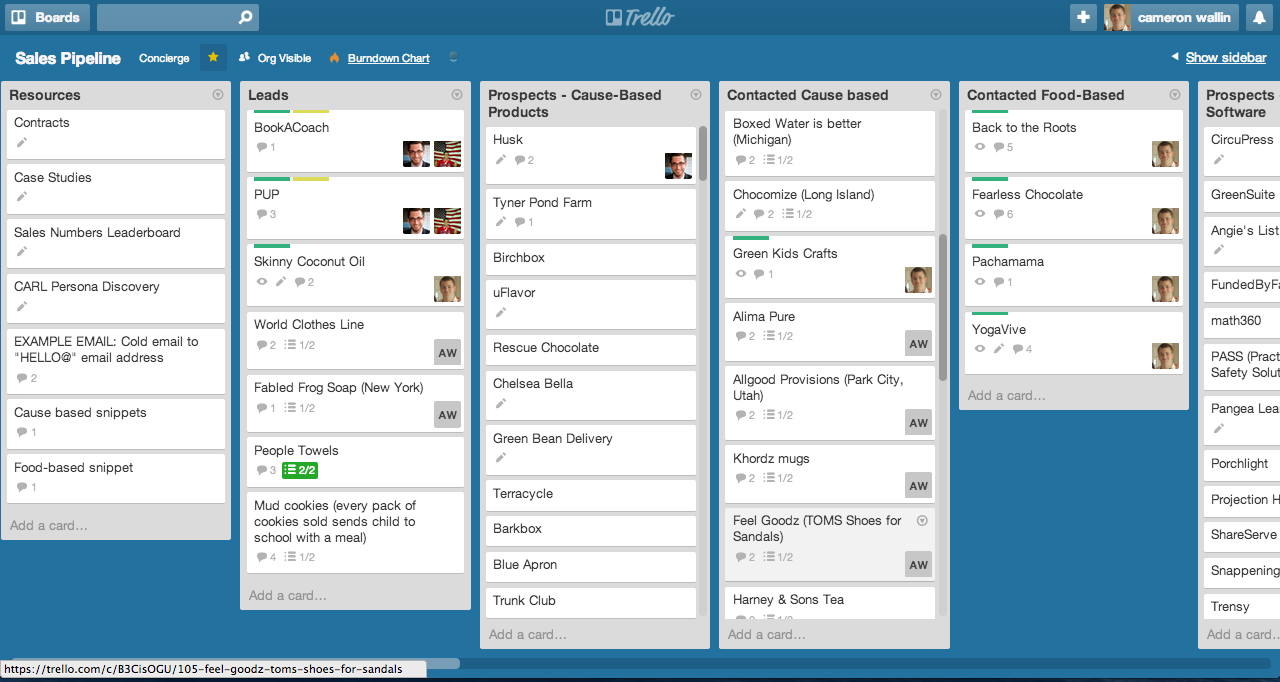
Task: Toggle subscribe eye on Skinny Coconut Oil card
Action: click(262, 282)
